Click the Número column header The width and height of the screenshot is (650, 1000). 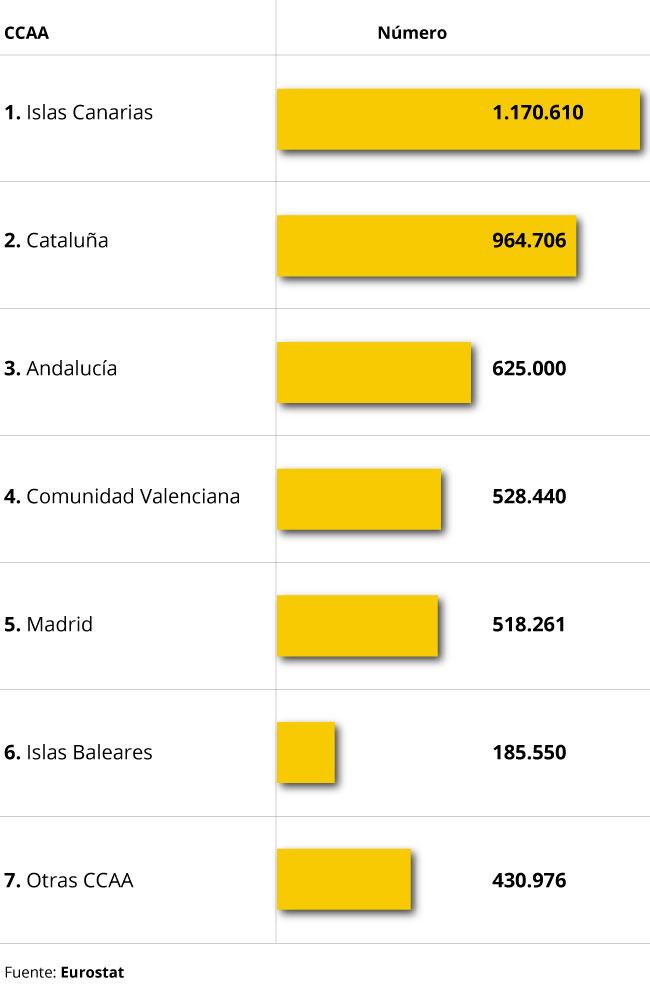tap(411, 33)
